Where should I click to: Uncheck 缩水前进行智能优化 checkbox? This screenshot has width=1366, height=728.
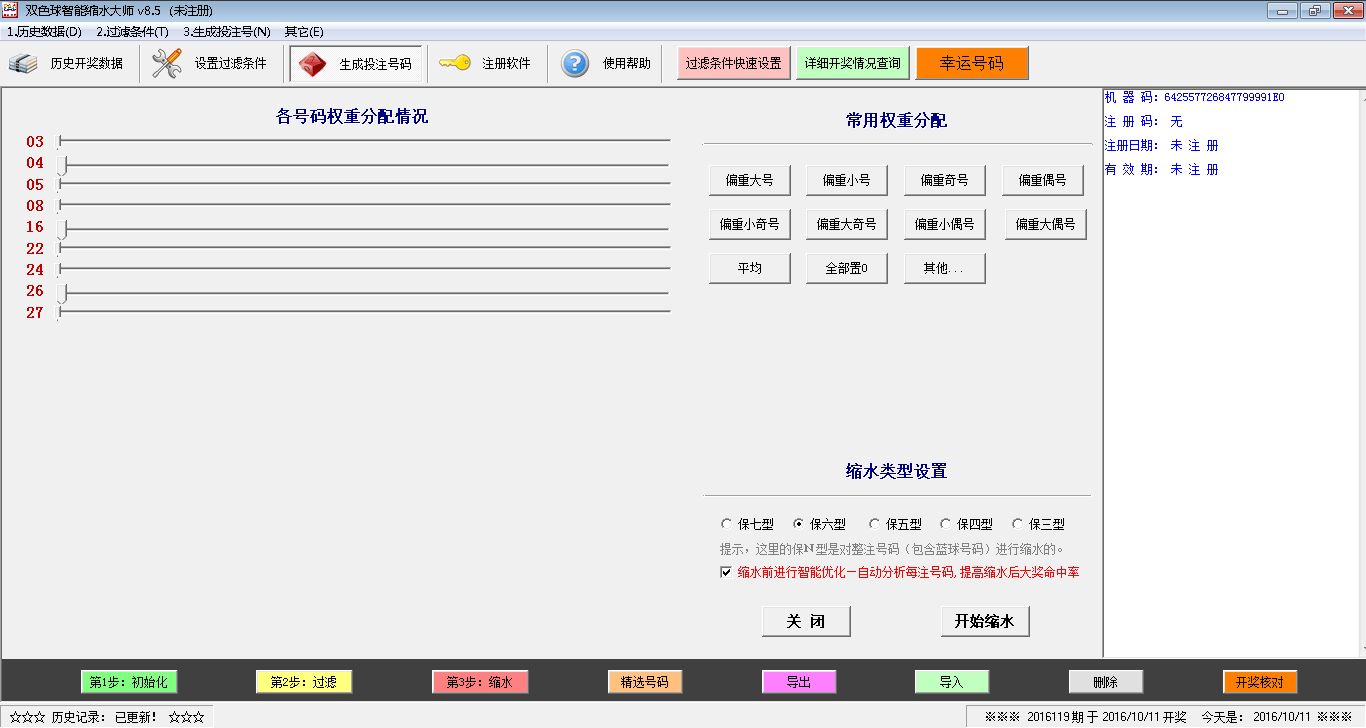pyautogui.click(x=726, y=572)
